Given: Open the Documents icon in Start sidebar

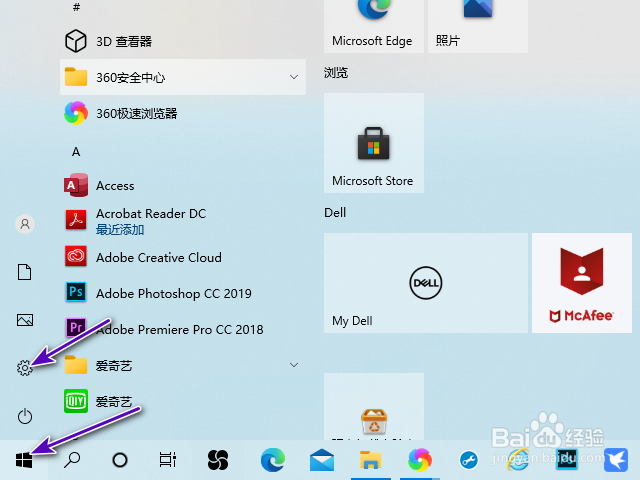Looking at the screenshot, I should coord(24,272).
